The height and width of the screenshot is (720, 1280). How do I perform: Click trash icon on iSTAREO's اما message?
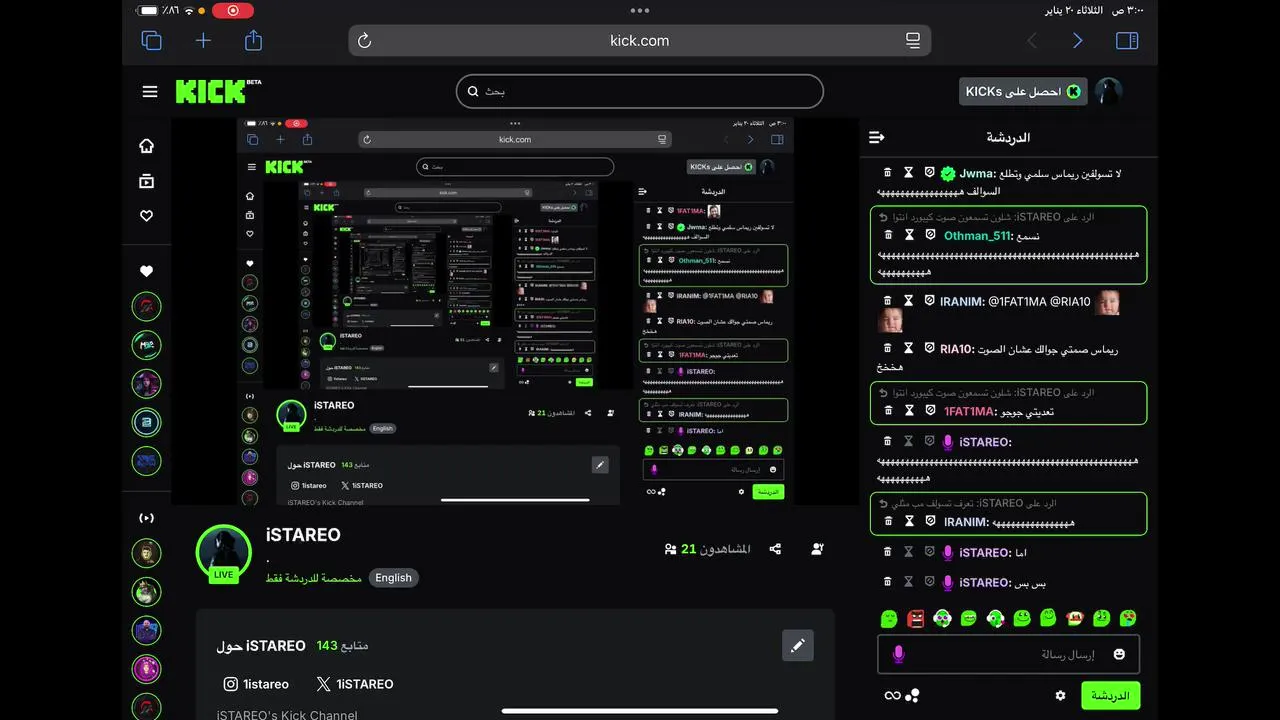point(887,552)
